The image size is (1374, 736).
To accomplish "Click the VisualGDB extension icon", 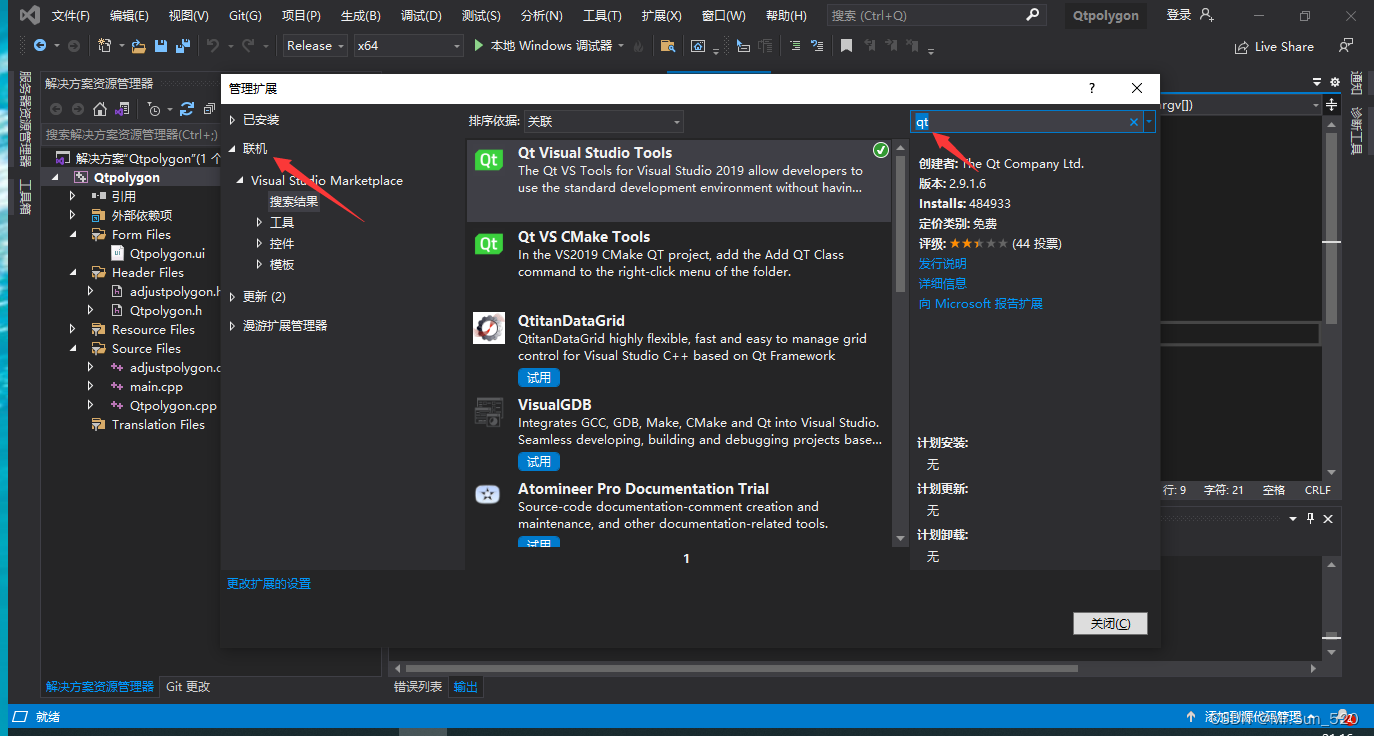I will [x=489, y=412].
